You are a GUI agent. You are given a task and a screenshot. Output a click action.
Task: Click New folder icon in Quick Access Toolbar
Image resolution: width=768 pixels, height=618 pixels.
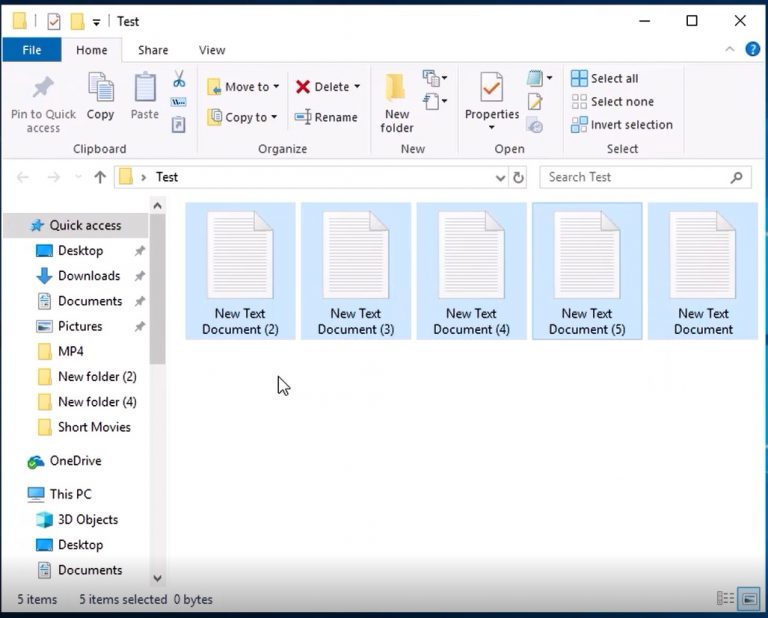coord(77,21)
